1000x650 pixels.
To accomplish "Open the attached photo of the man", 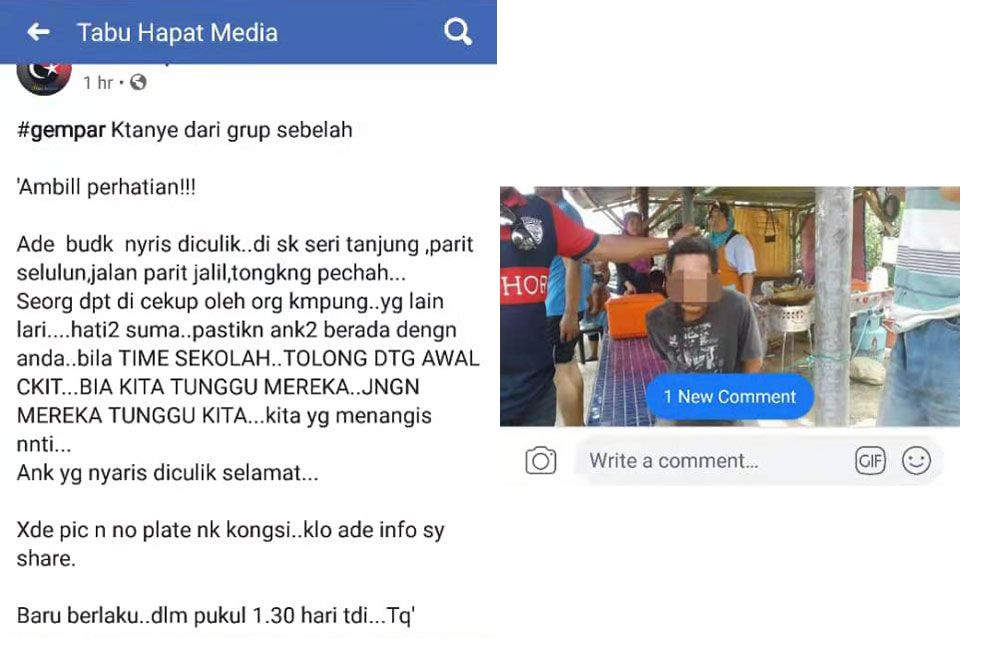I will [730, 306].
